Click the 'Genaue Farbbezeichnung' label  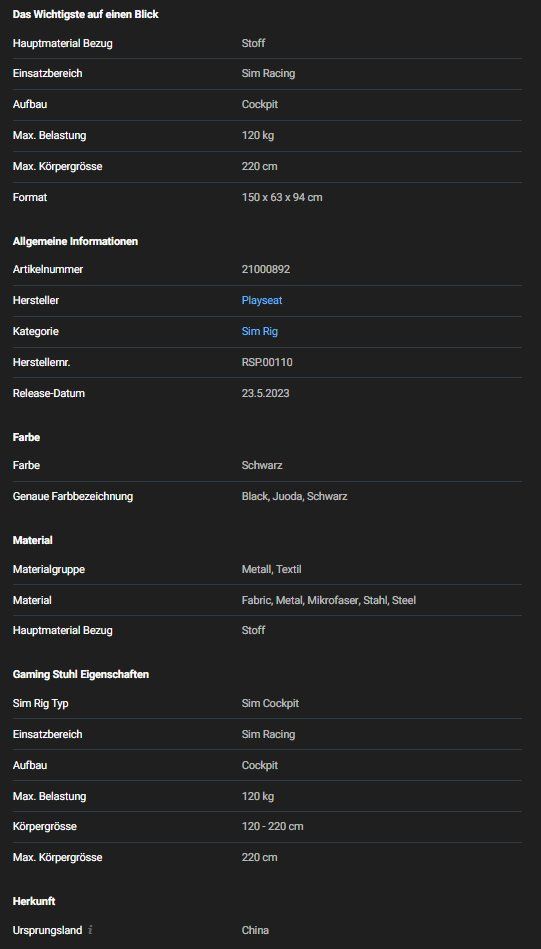pyautogui.click(x=73, y=496)
